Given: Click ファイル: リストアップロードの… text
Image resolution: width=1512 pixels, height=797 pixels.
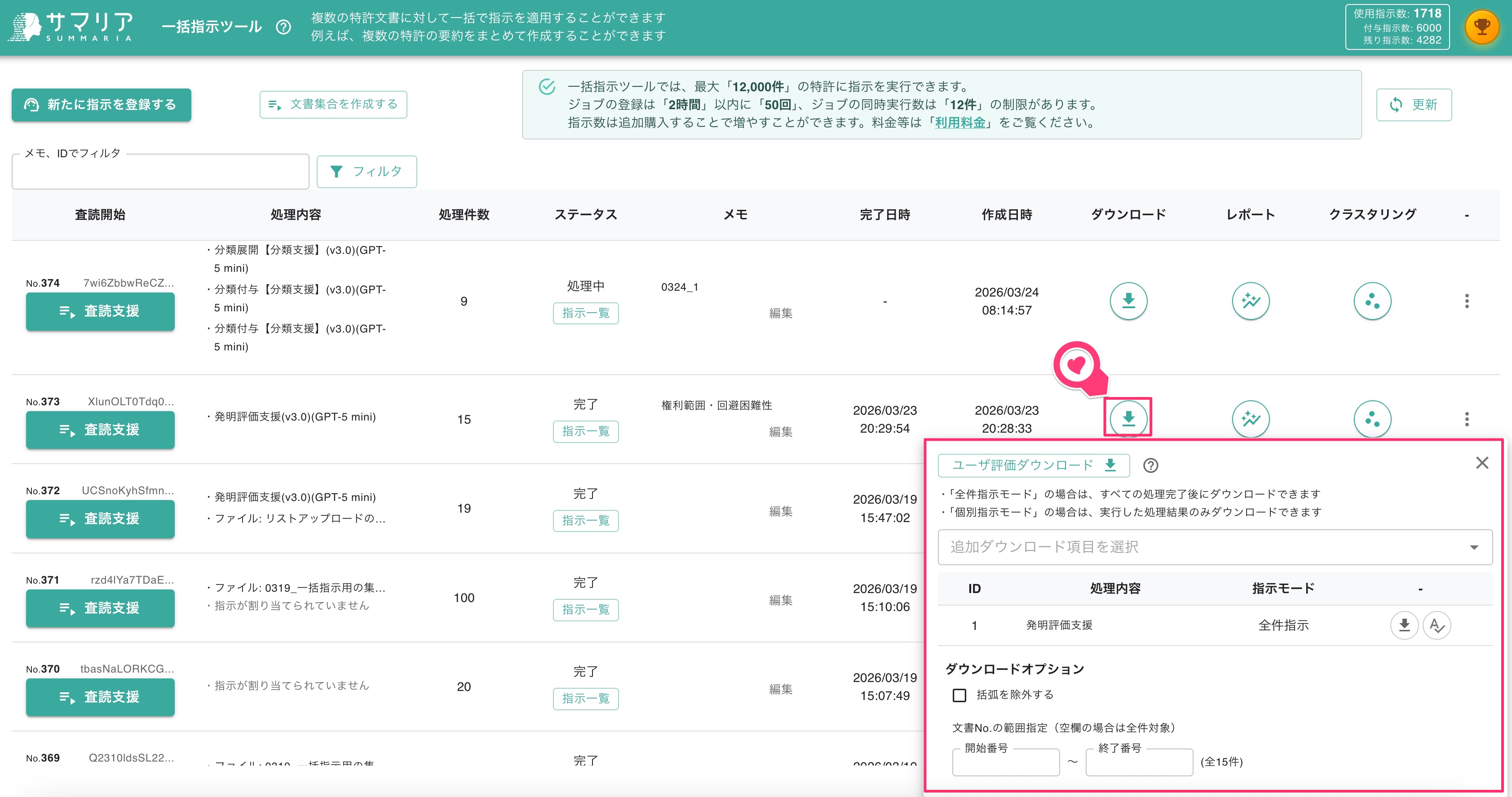Looking at the screenshot, I should coord(300,519).
